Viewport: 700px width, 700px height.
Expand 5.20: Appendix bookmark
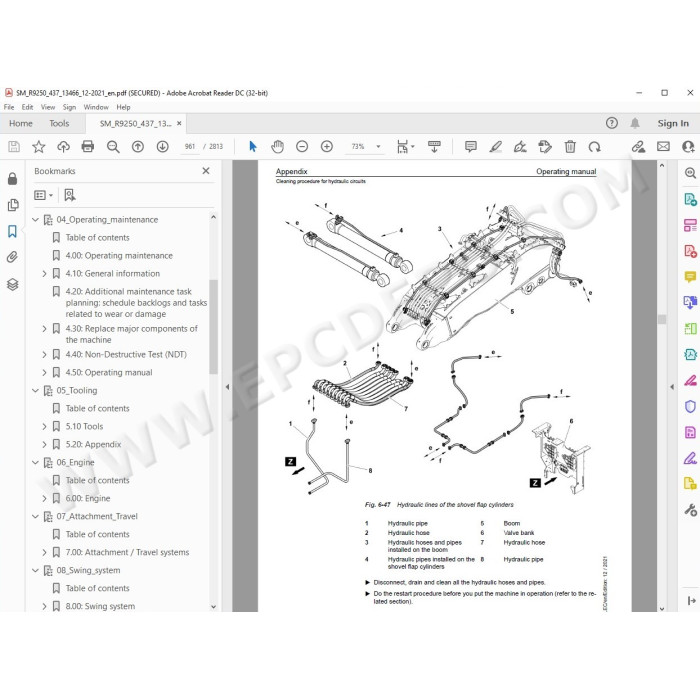coord(44,445)
